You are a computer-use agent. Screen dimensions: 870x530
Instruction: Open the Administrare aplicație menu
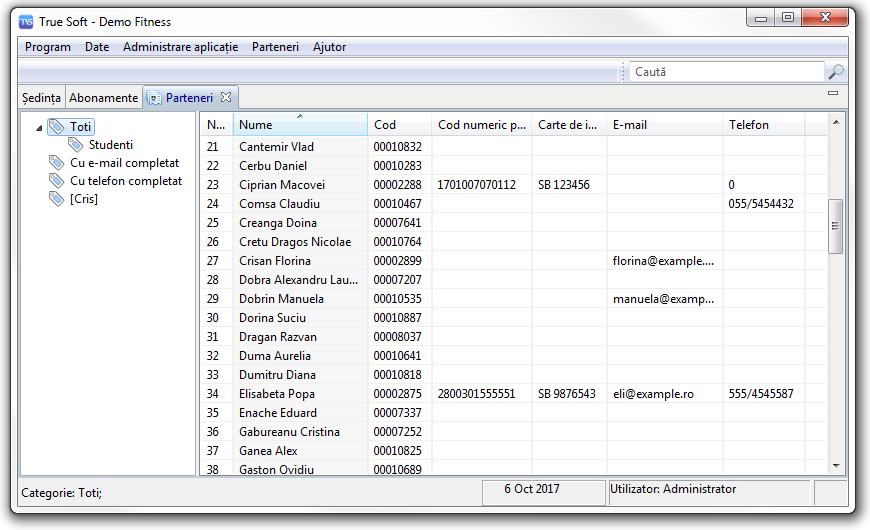[x=180, y=47]
